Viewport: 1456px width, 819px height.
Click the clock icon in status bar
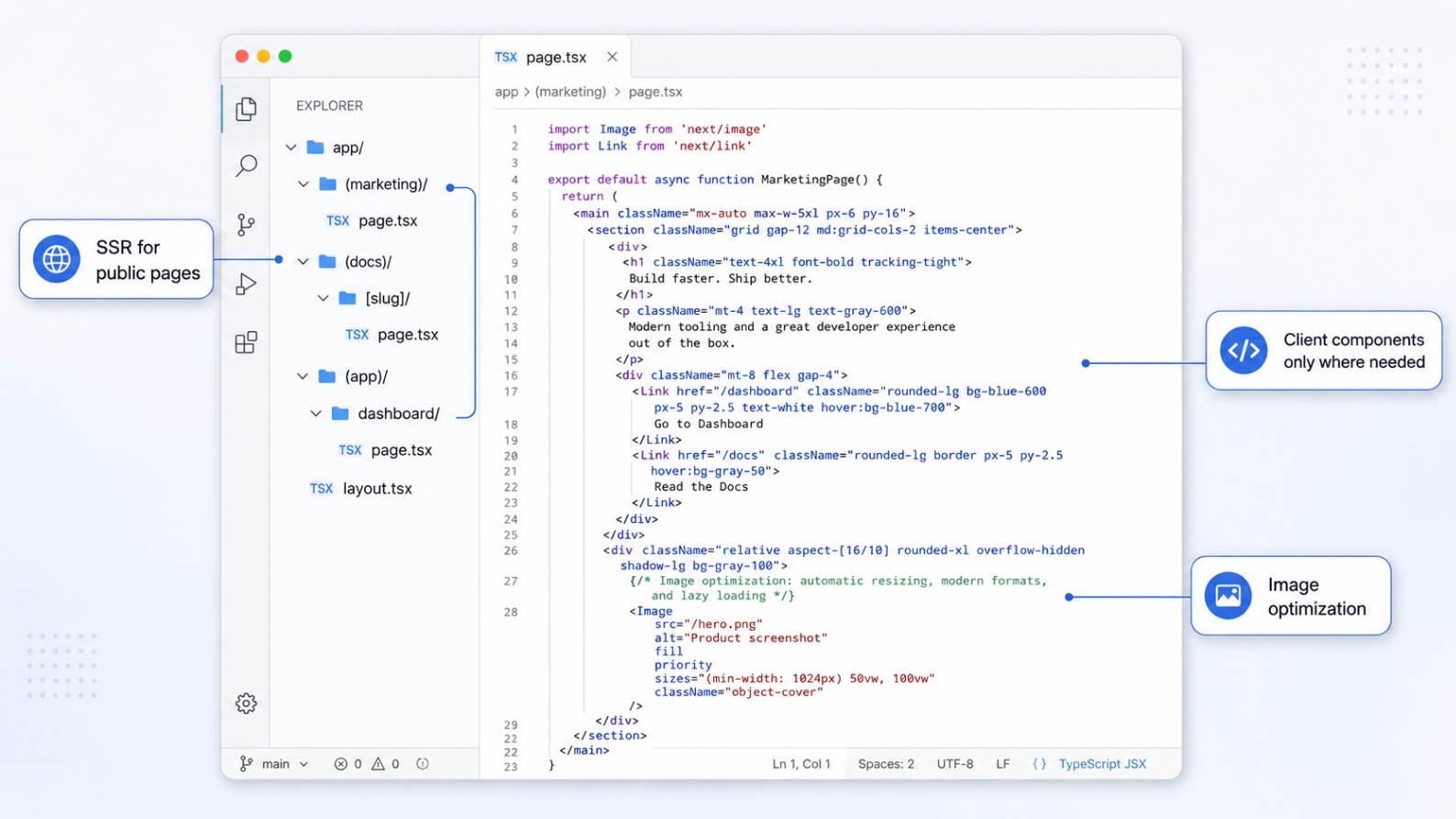(x=423, y=764)
